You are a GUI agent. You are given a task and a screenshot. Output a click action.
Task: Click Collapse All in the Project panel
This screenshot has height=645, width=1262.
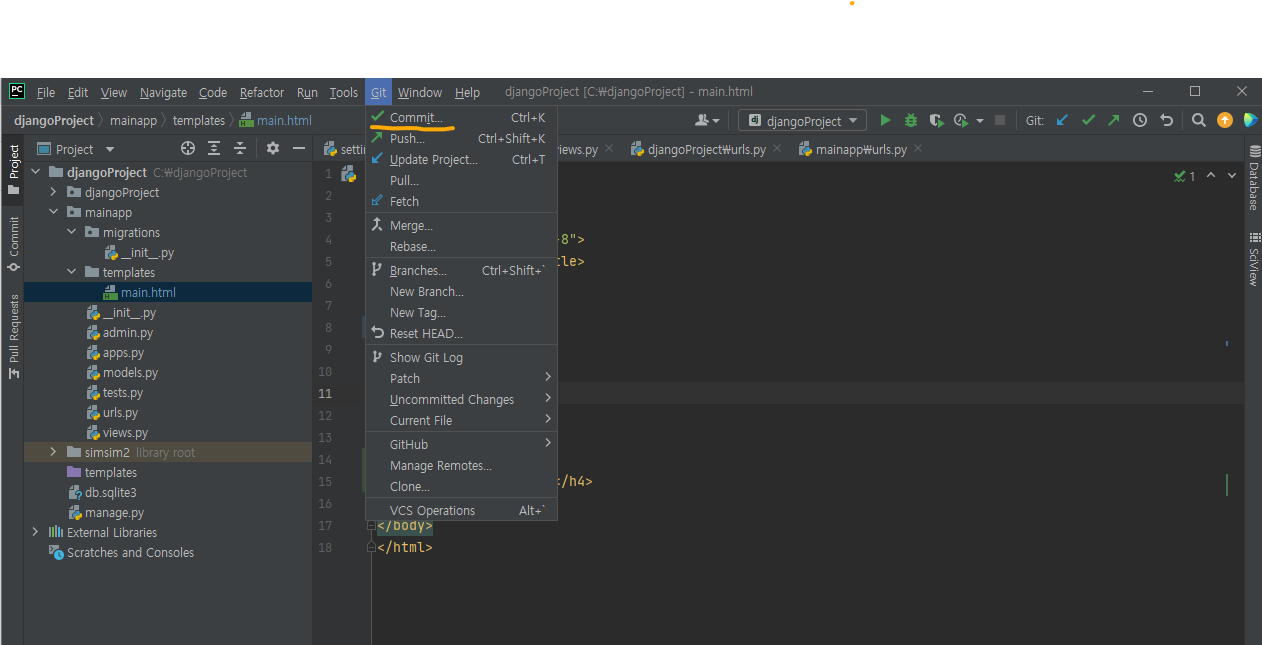[240, 148]
